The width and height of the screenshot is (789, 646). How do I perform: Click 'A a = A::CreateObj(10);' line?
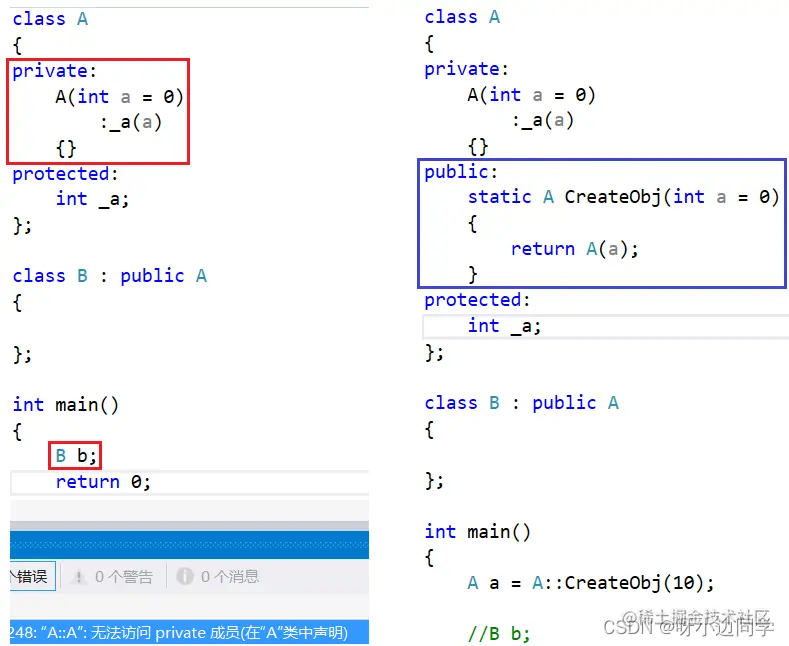pos(590,583)
